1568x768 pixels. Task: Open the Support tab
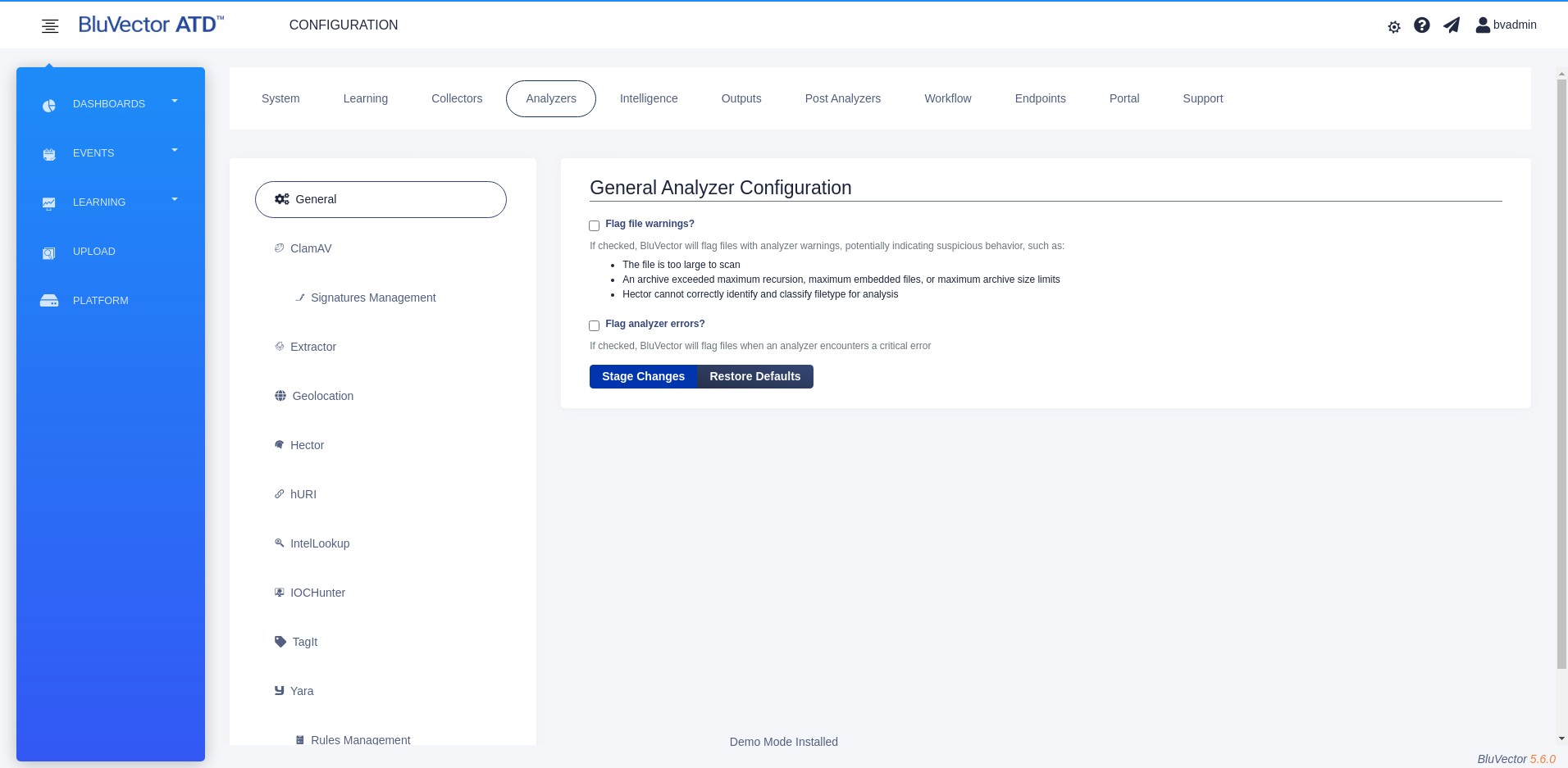click(1203, 98)
